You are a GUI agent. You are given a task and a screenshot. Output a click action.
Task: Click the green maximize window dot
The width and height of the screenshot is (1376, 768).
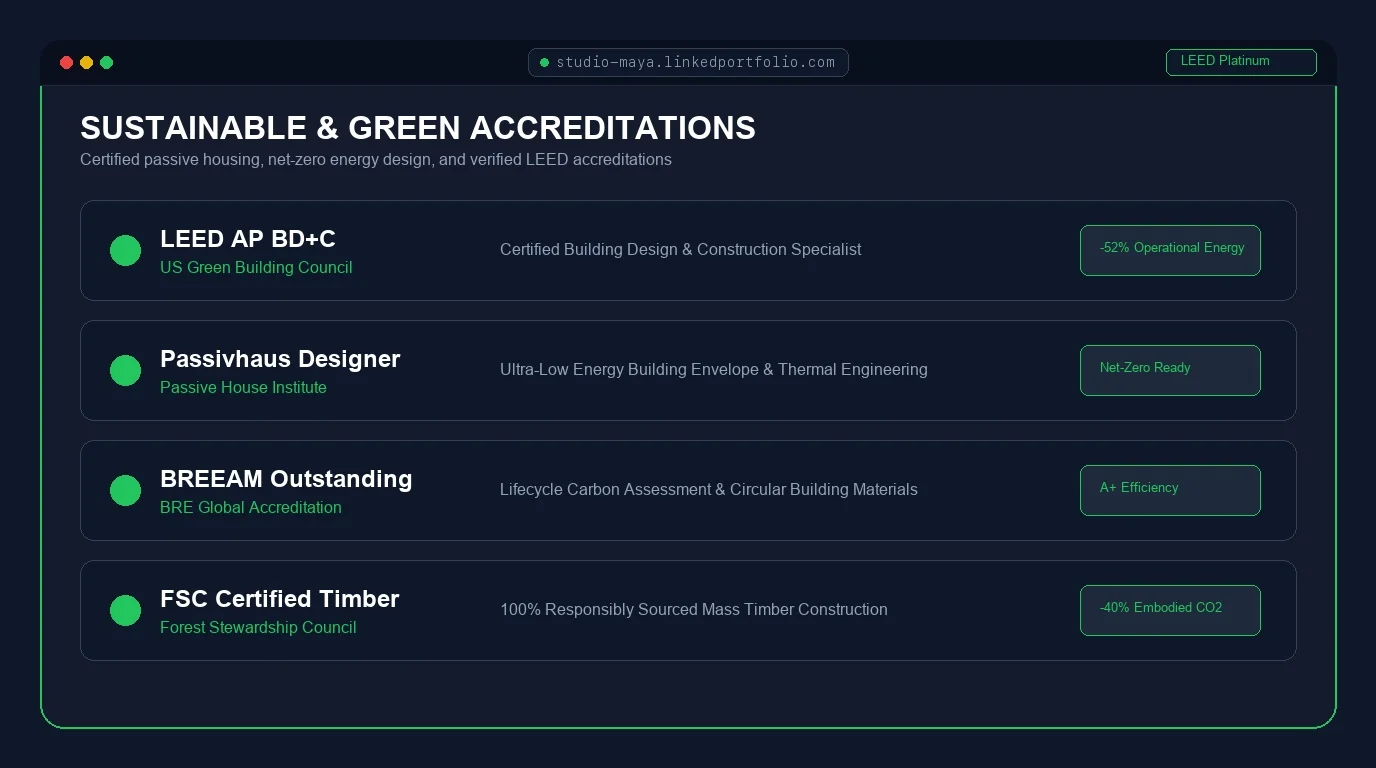[106, 62]
